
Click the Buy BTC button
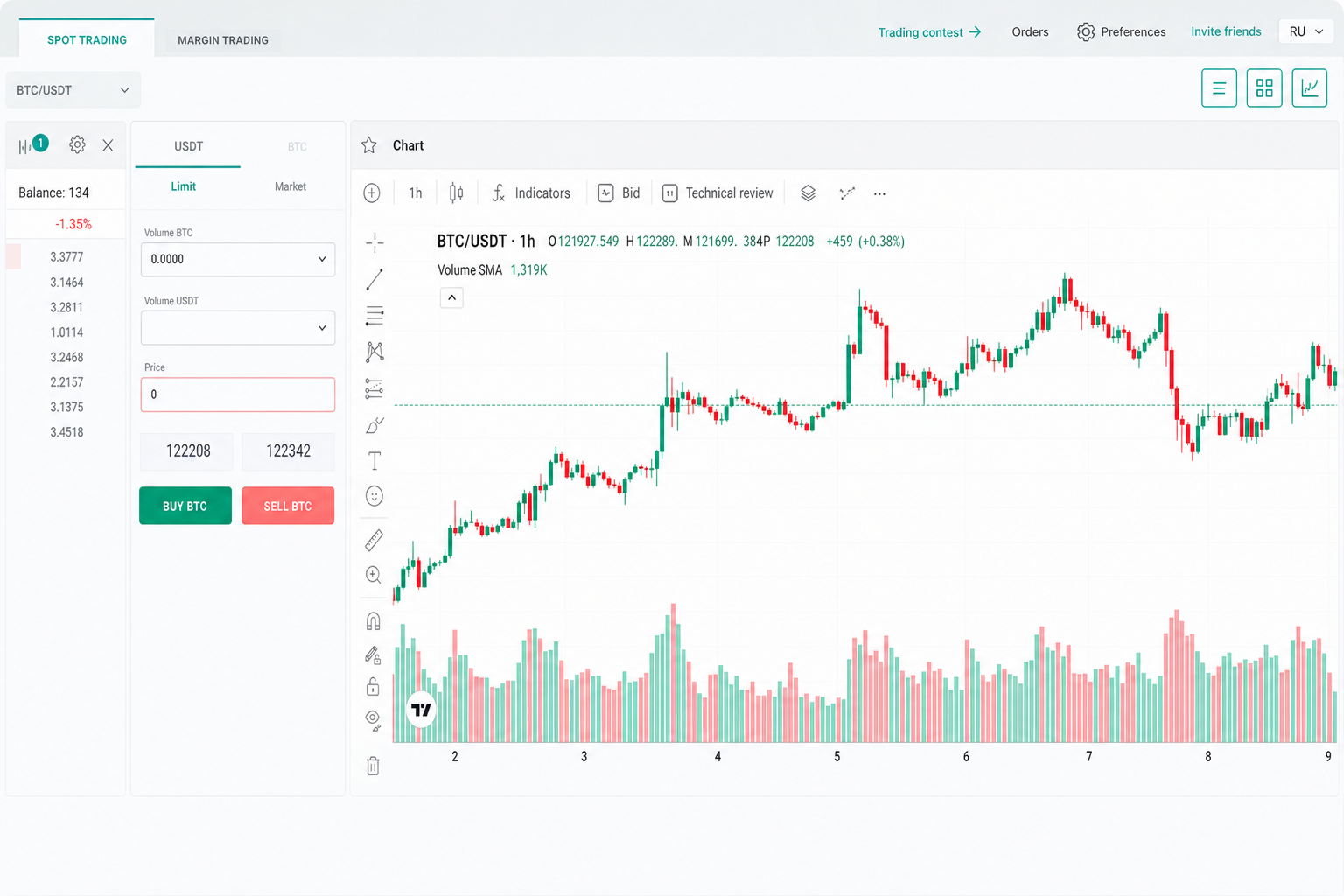pos(185,506)
